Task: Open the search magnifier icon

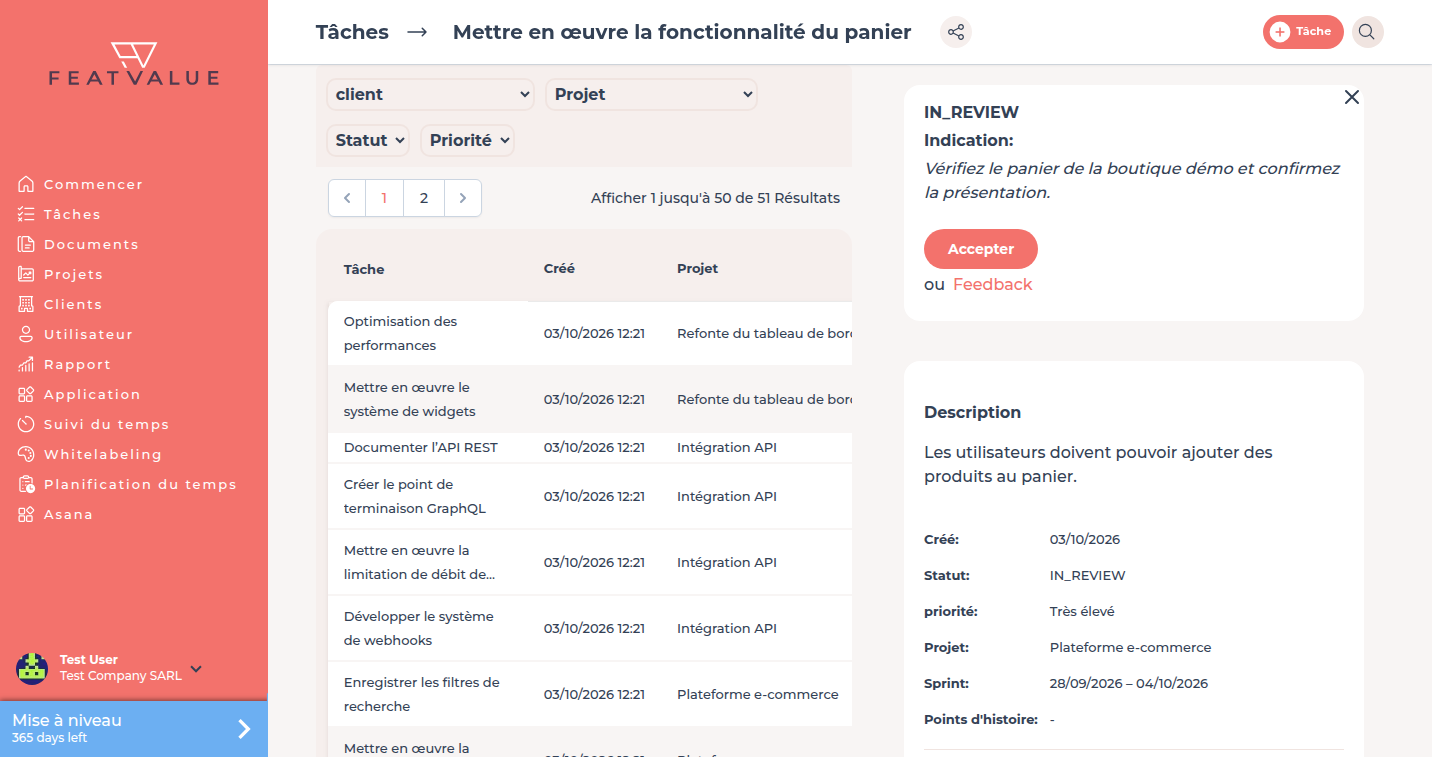Action: point(1367,32)
